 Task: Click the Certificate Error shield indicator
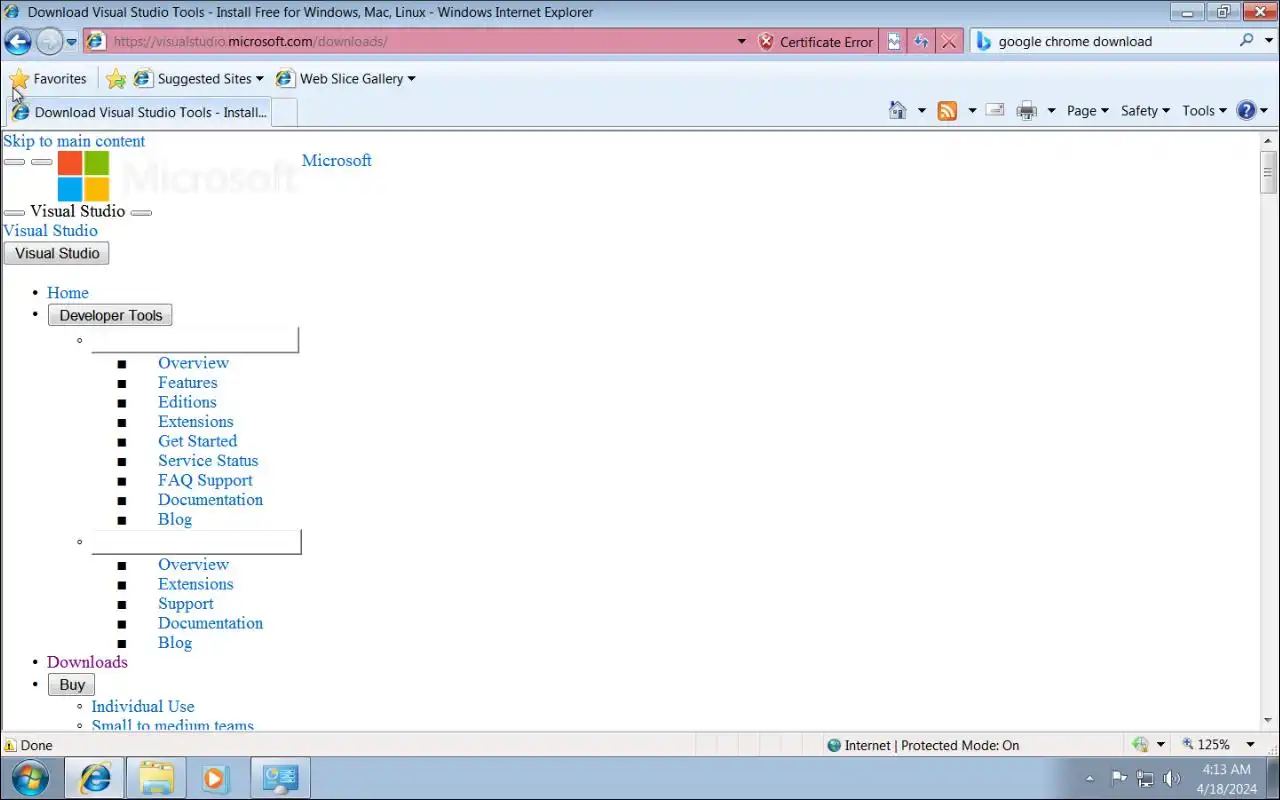click(x=815, y=41)
